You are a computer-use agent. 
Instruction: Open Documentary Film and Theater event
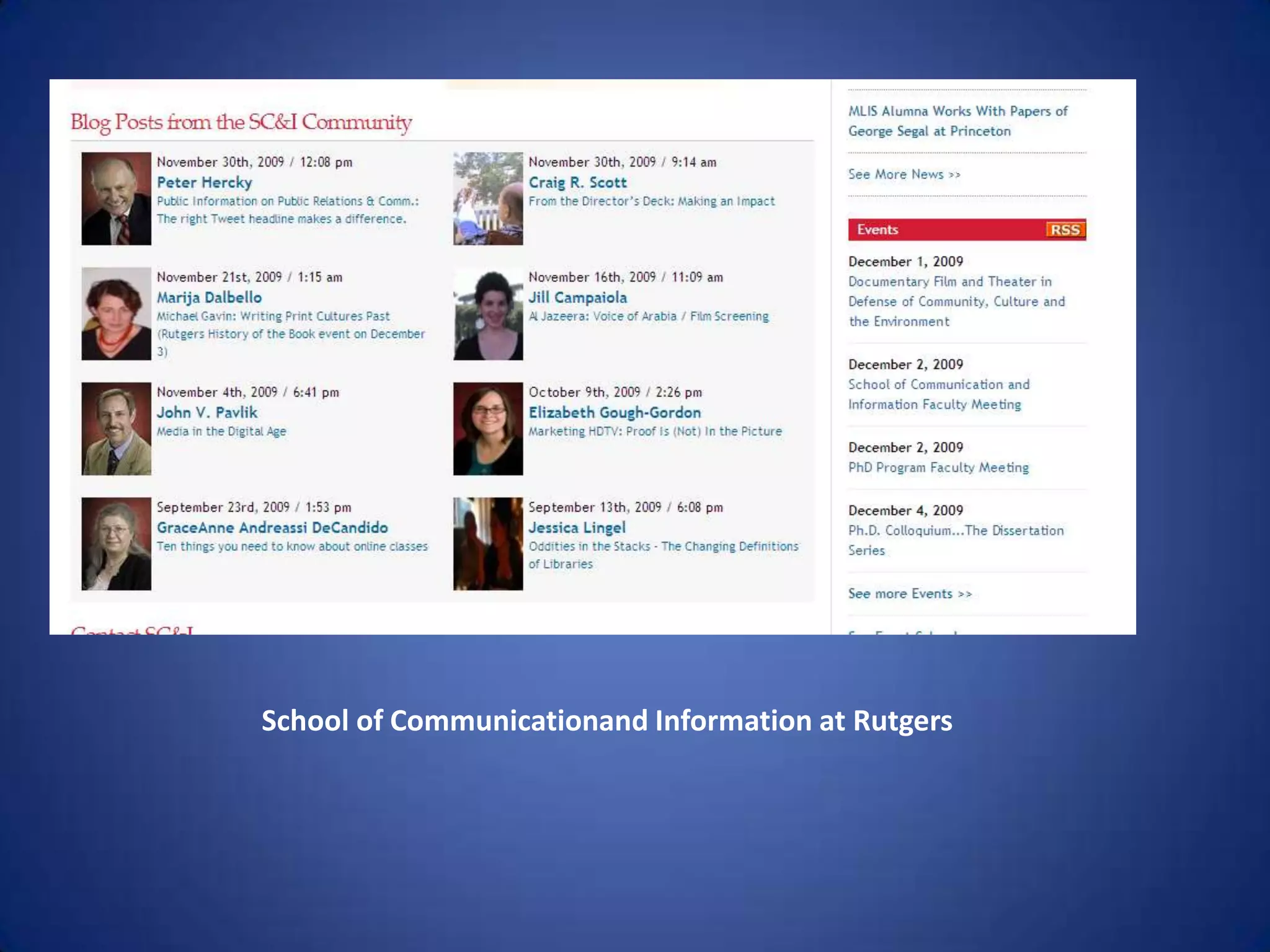point(957,302)
